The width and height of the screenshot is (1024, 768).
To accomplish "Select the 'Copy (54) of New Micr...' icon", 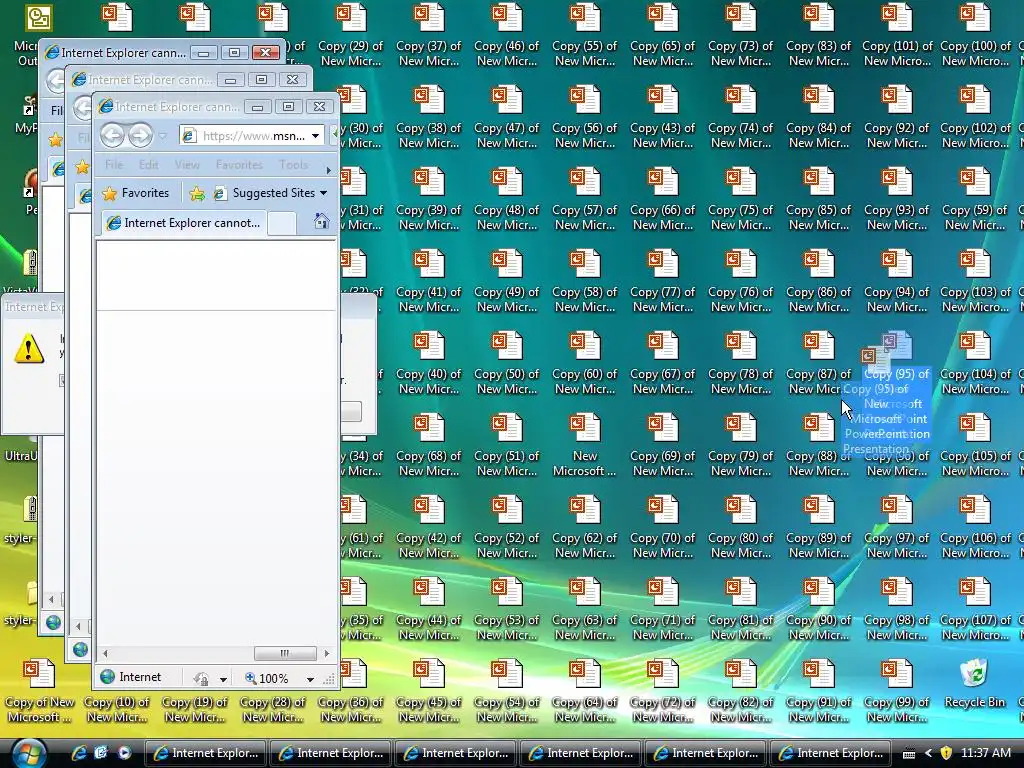I will pyautogui.click(x=507, y=691).
